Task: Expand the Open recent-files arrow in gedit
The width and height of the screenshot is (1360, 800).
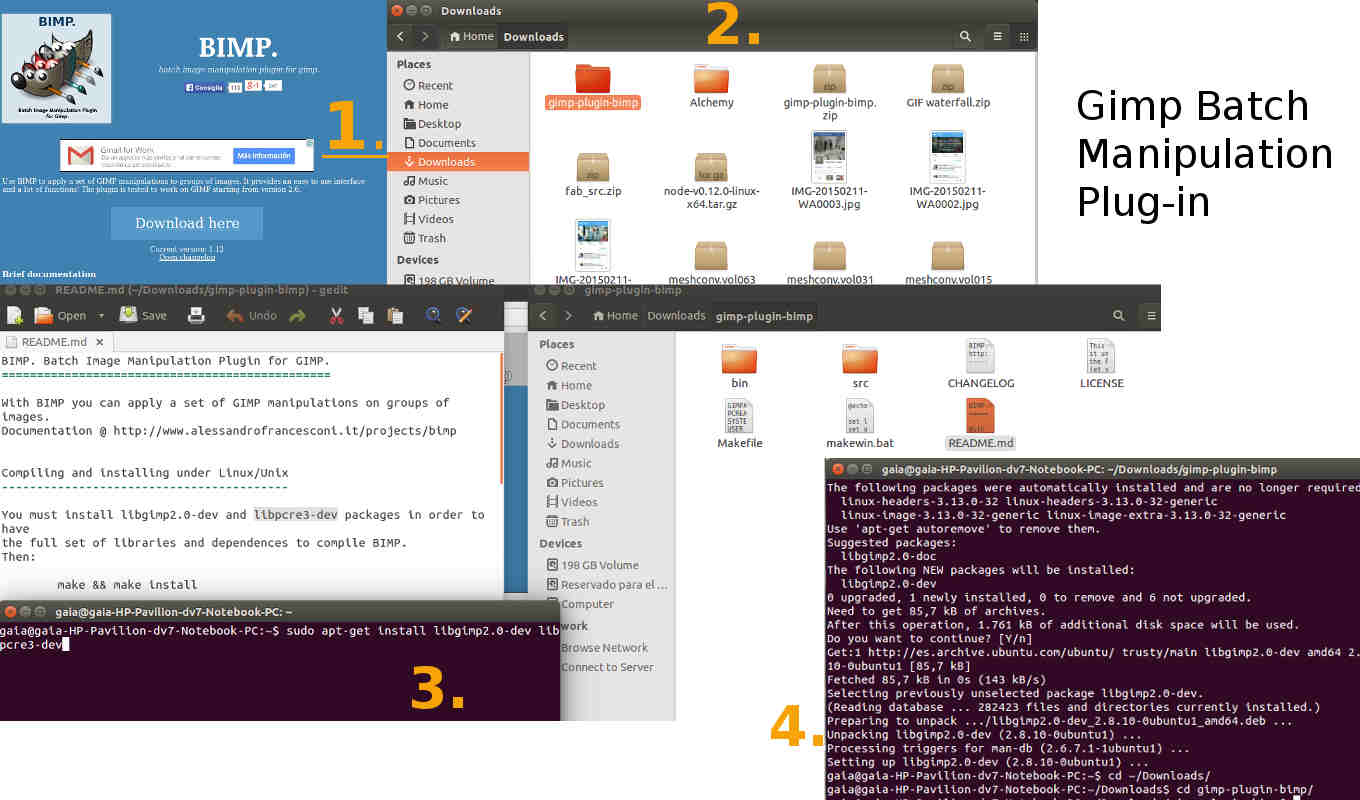Action: pos(101,316)
